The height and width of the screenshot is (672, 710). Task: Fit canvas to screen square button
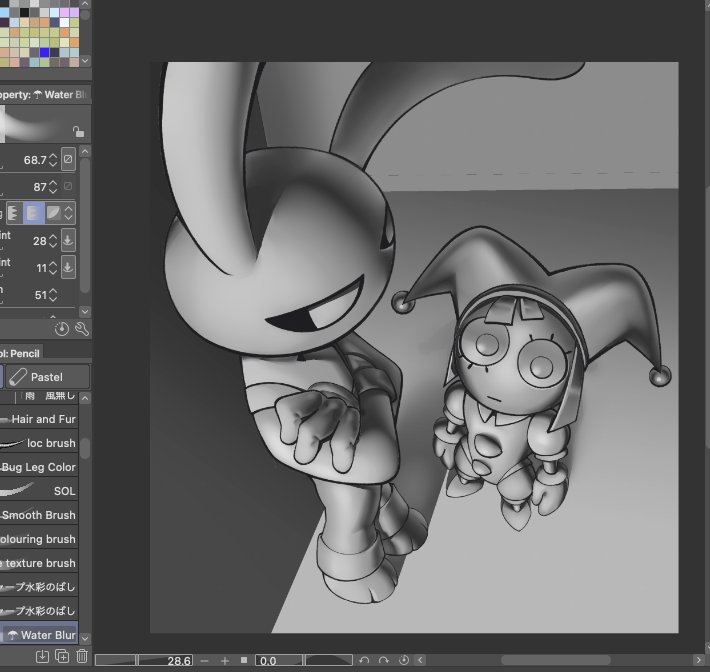click(x=244, y=660)
